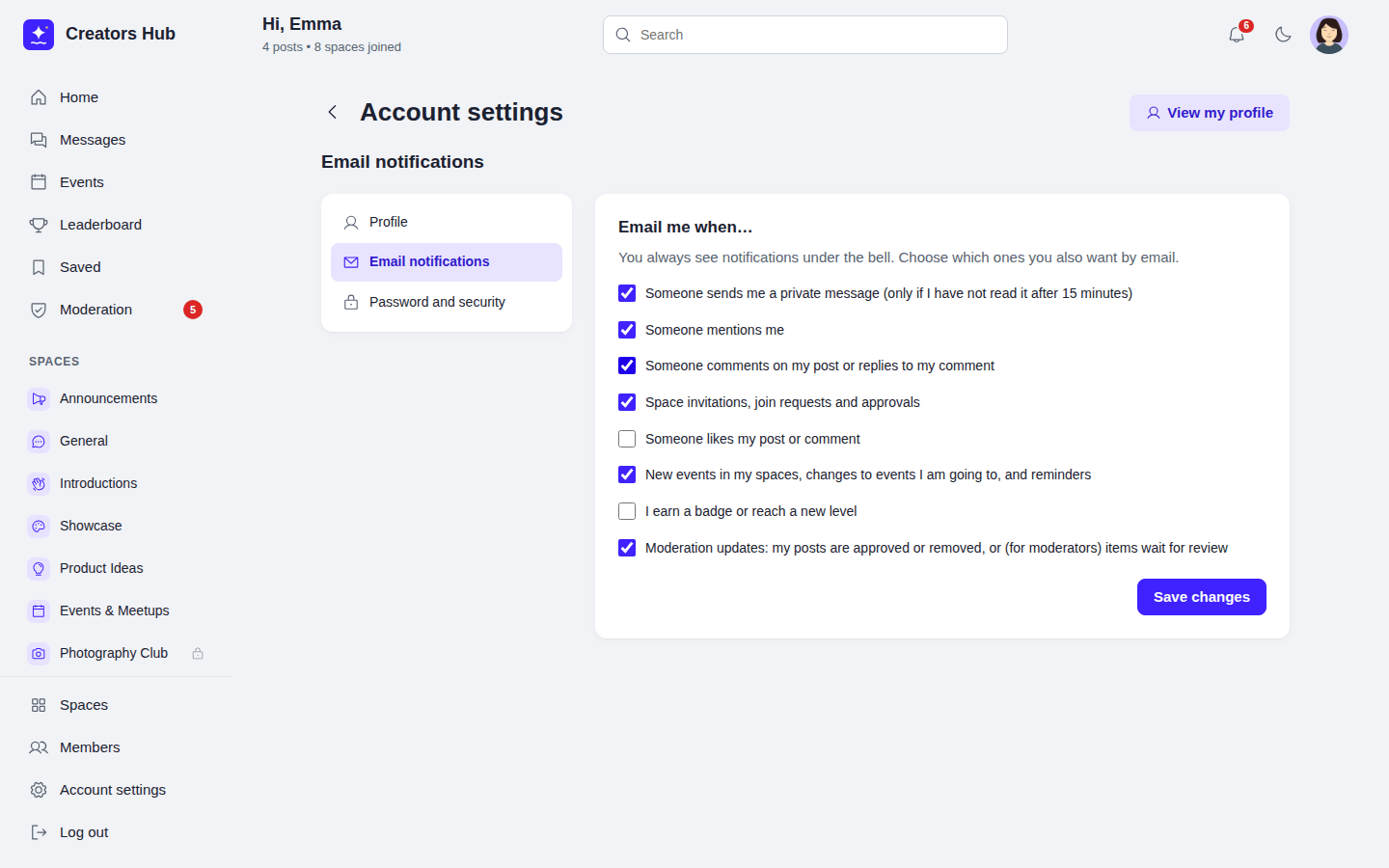Open Emma's profile avatar
Screen dimensions: 1389x868
tap(1329, 35)
